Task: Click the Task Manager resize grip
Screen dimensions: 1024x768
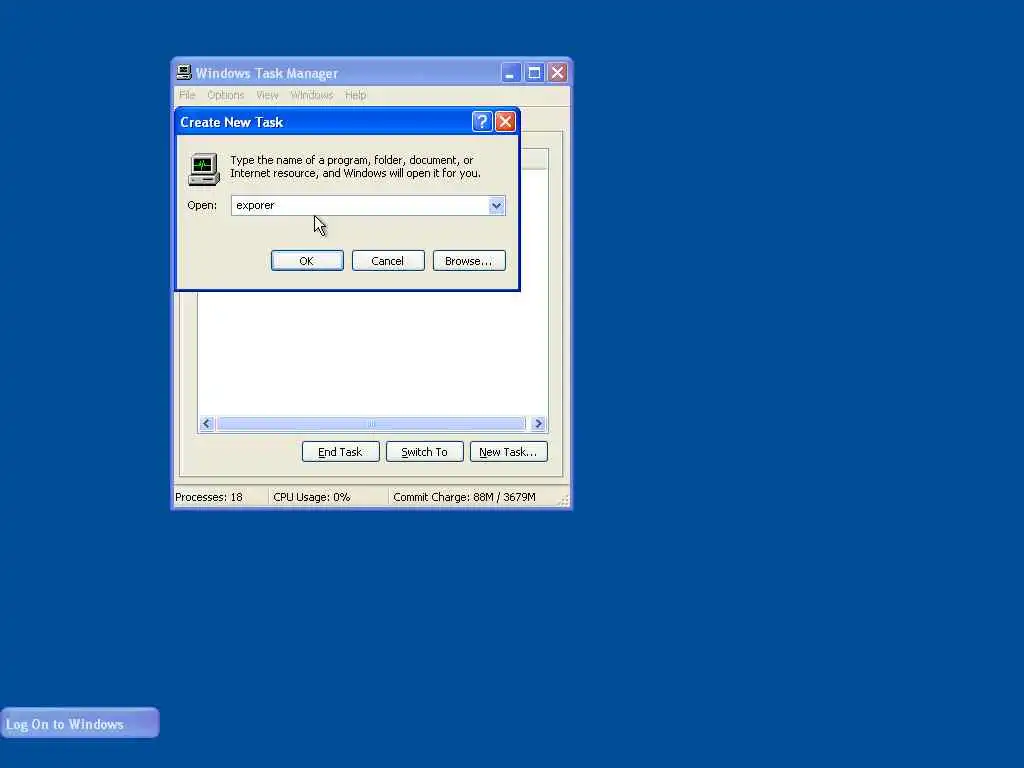Action: 564,500
